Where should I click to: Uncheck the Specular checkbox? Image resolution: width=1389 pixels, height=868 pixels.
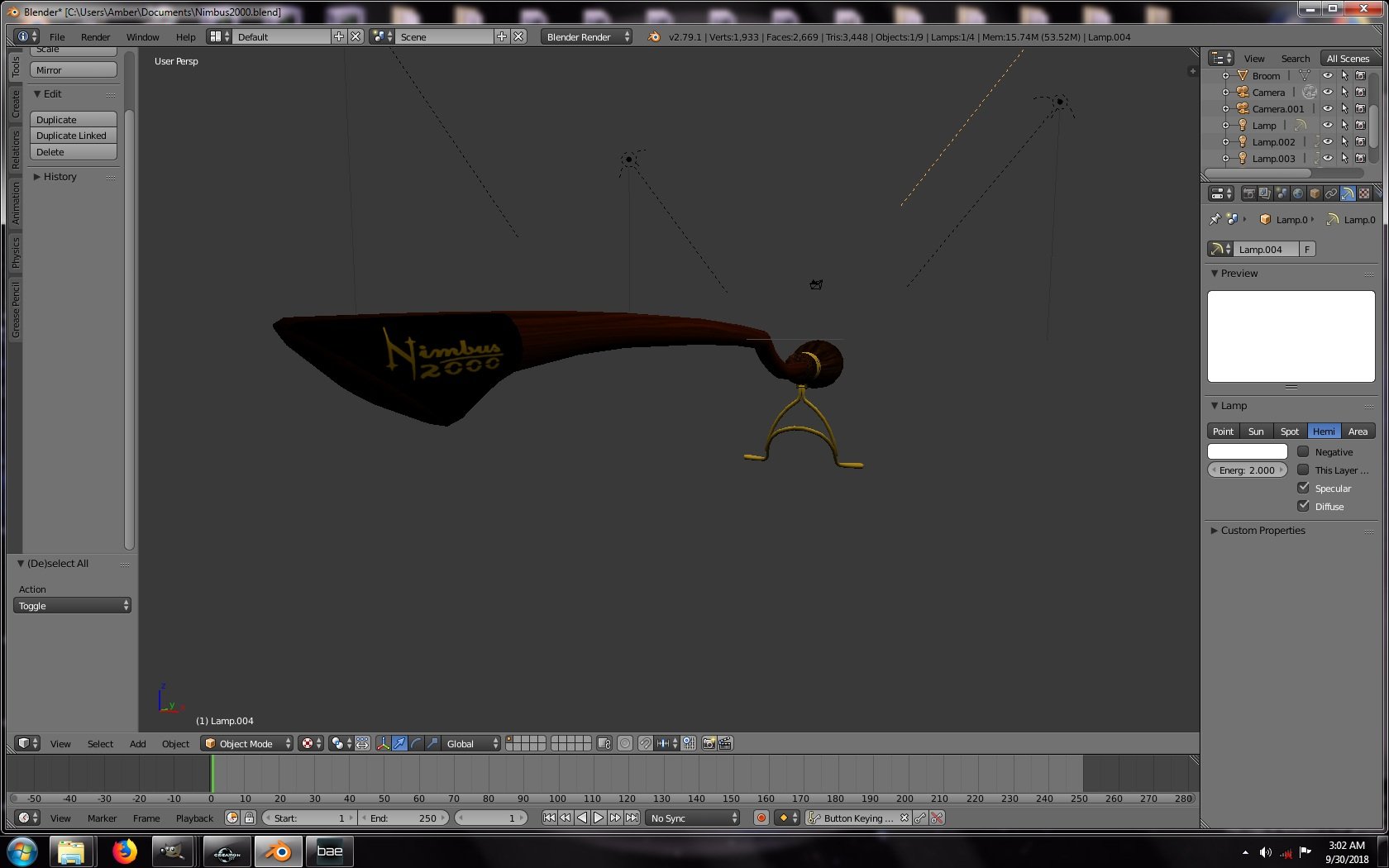[1303, 488]
